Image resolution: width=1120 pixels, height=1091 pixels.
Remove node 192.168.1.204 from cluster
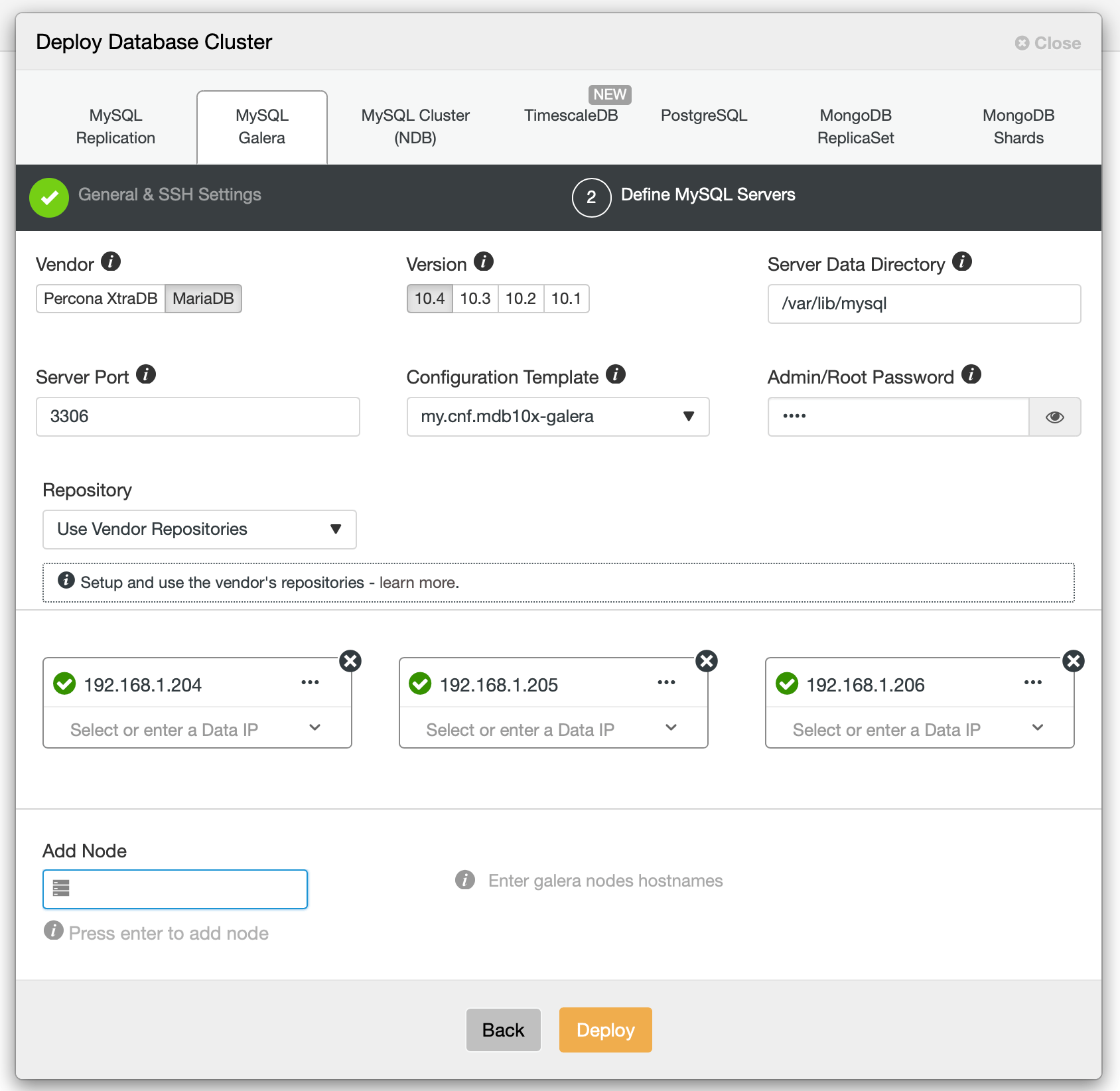350,660
